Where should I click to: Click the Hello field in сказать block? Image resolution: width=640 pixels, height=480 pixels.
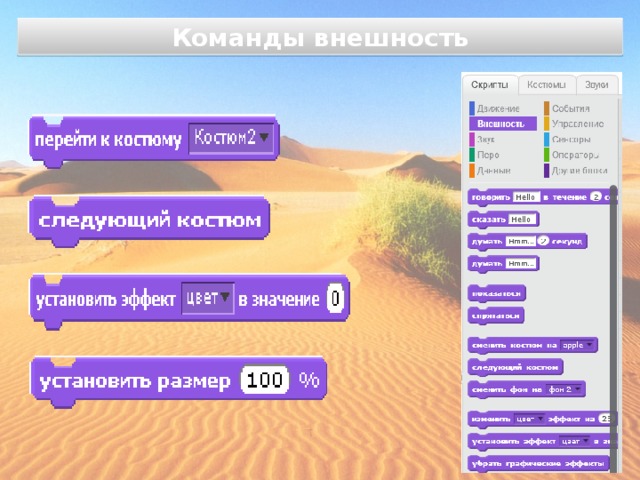point(522,220)
